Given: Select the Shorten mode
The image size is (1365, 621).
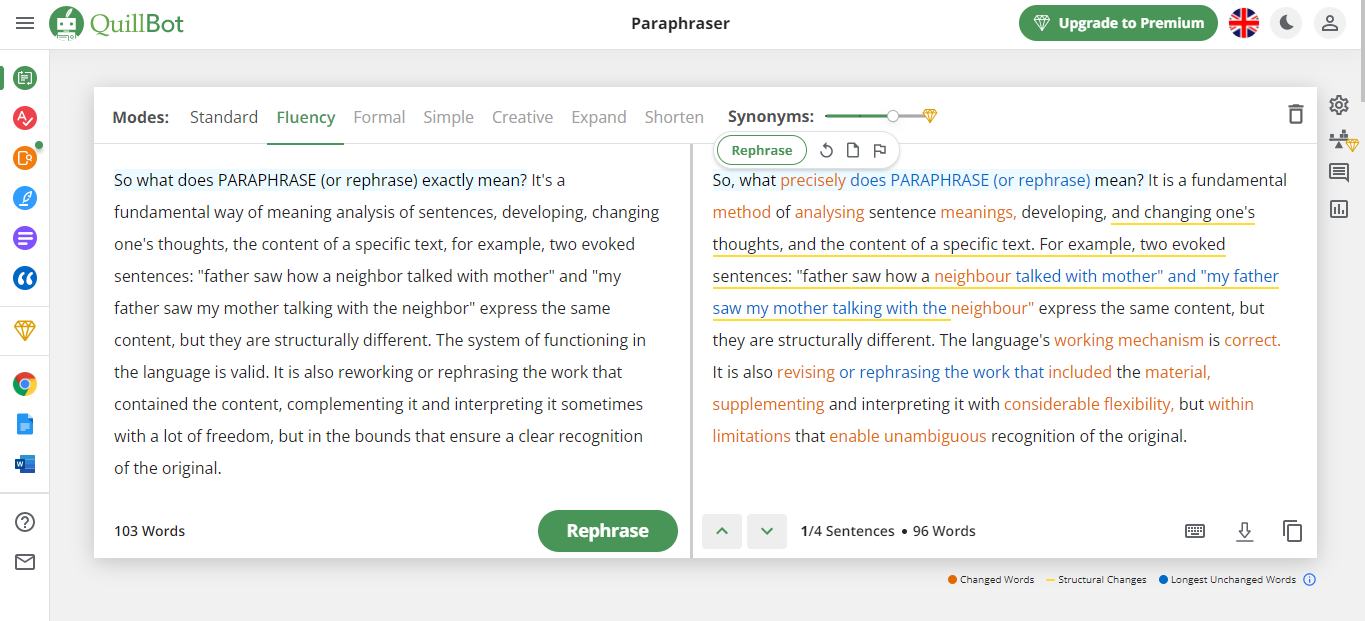Looking at the screenshot, I should pyautogui.click(x=674, y=117).
